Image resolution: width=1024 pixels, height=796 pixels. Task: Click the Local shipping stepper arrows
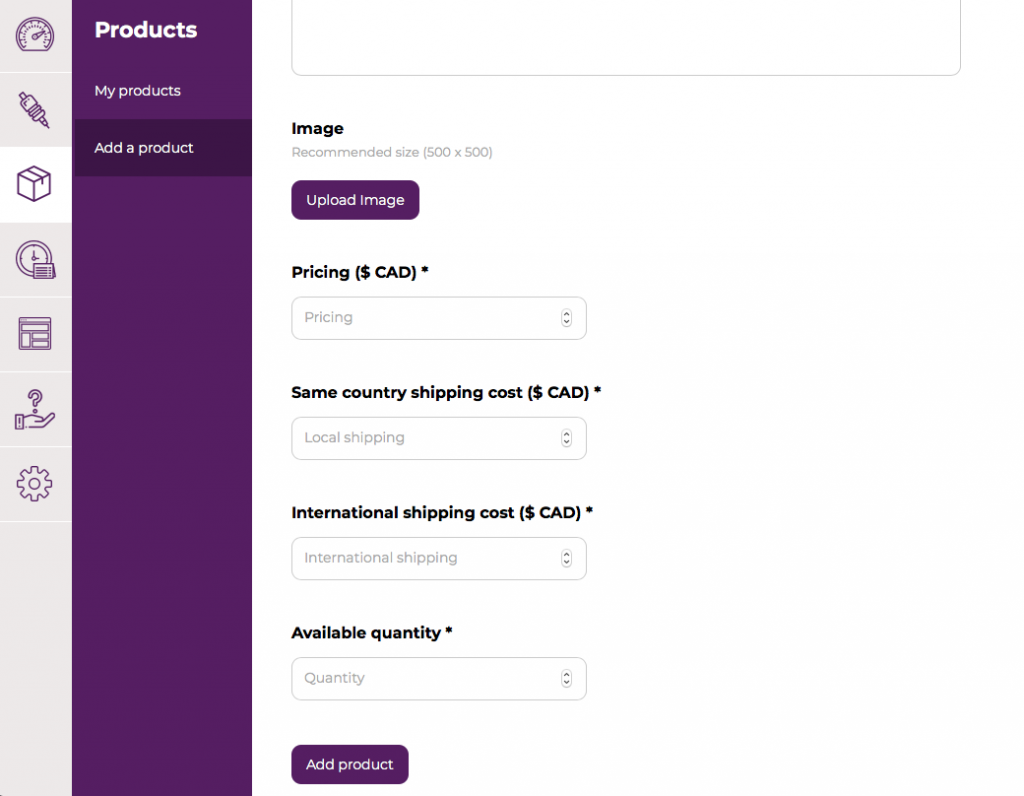click(x=566, y=438)
